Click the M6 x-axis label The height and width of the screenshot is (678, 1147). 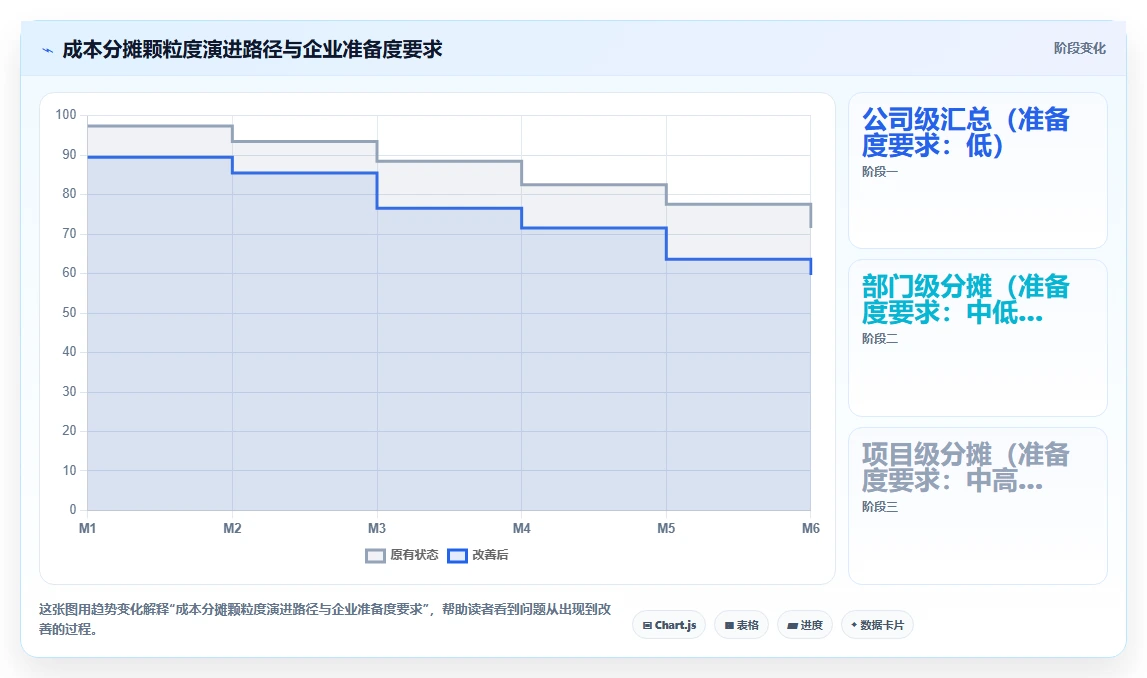811,528
